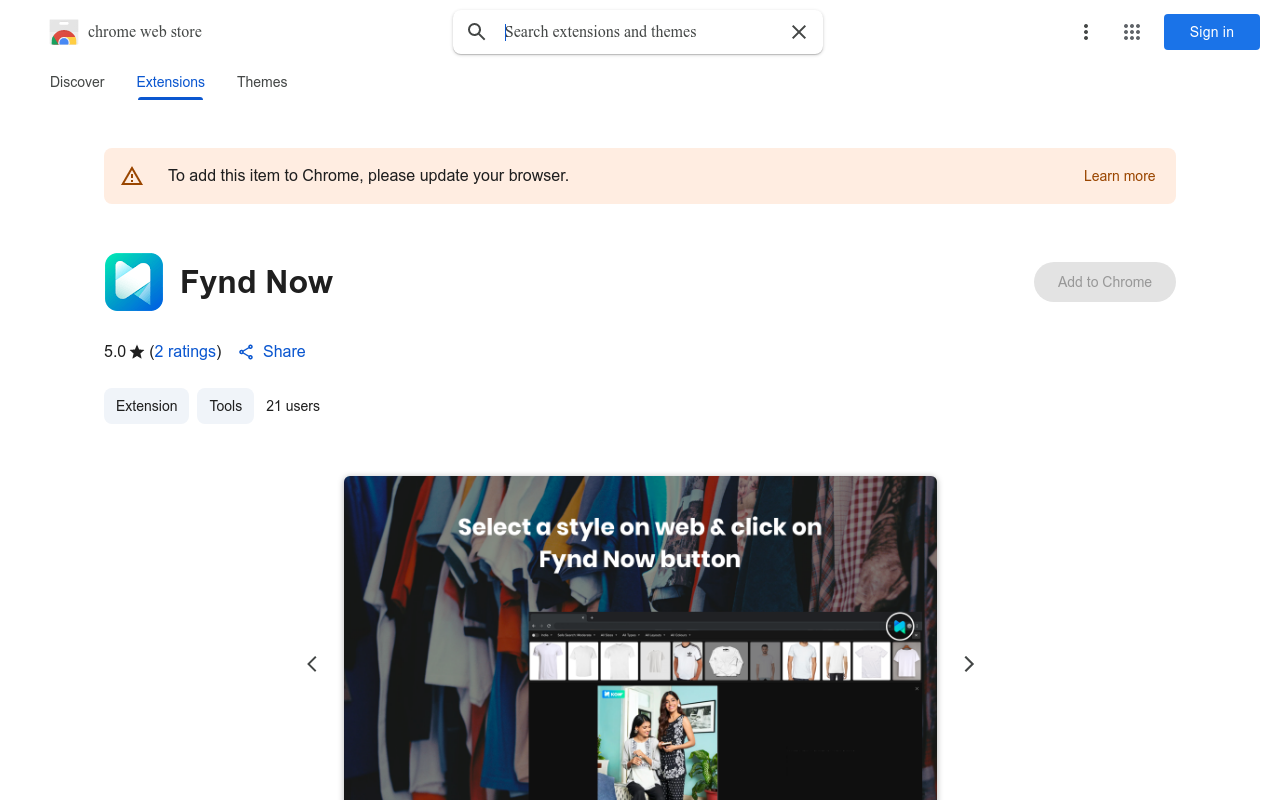Show previous screenshot with left arrow
Image resolution: width=1280 pixels, height=800 pixels.
(x=312, y=664)
